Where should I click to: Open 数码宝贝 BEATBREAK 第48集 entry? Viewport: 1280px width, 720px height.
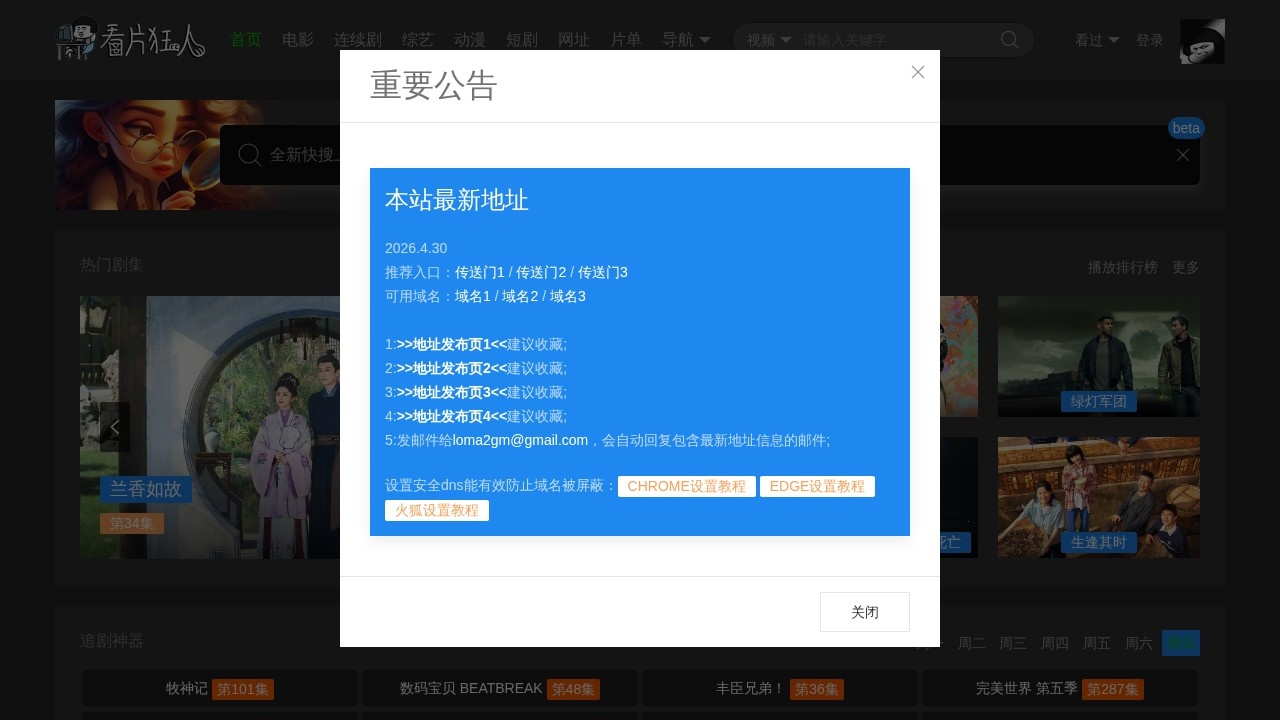click(x=500, y=689)
